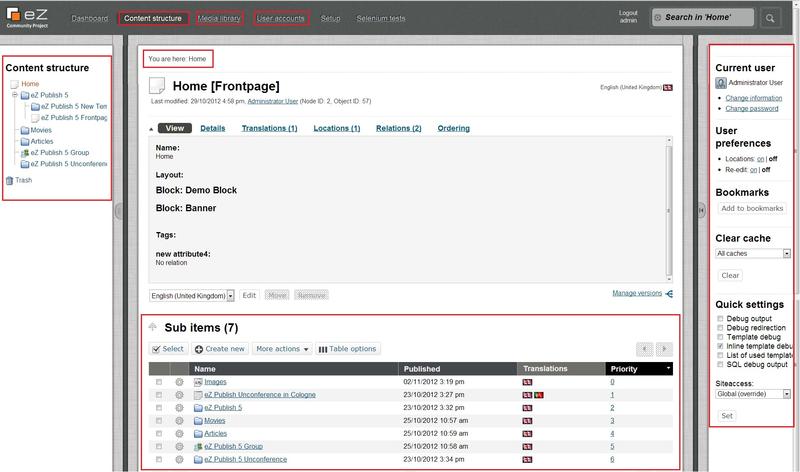The height and width of the screenshot is (472, 800).
Task: Click the magnifier search button
Action: tap(770, 18)
